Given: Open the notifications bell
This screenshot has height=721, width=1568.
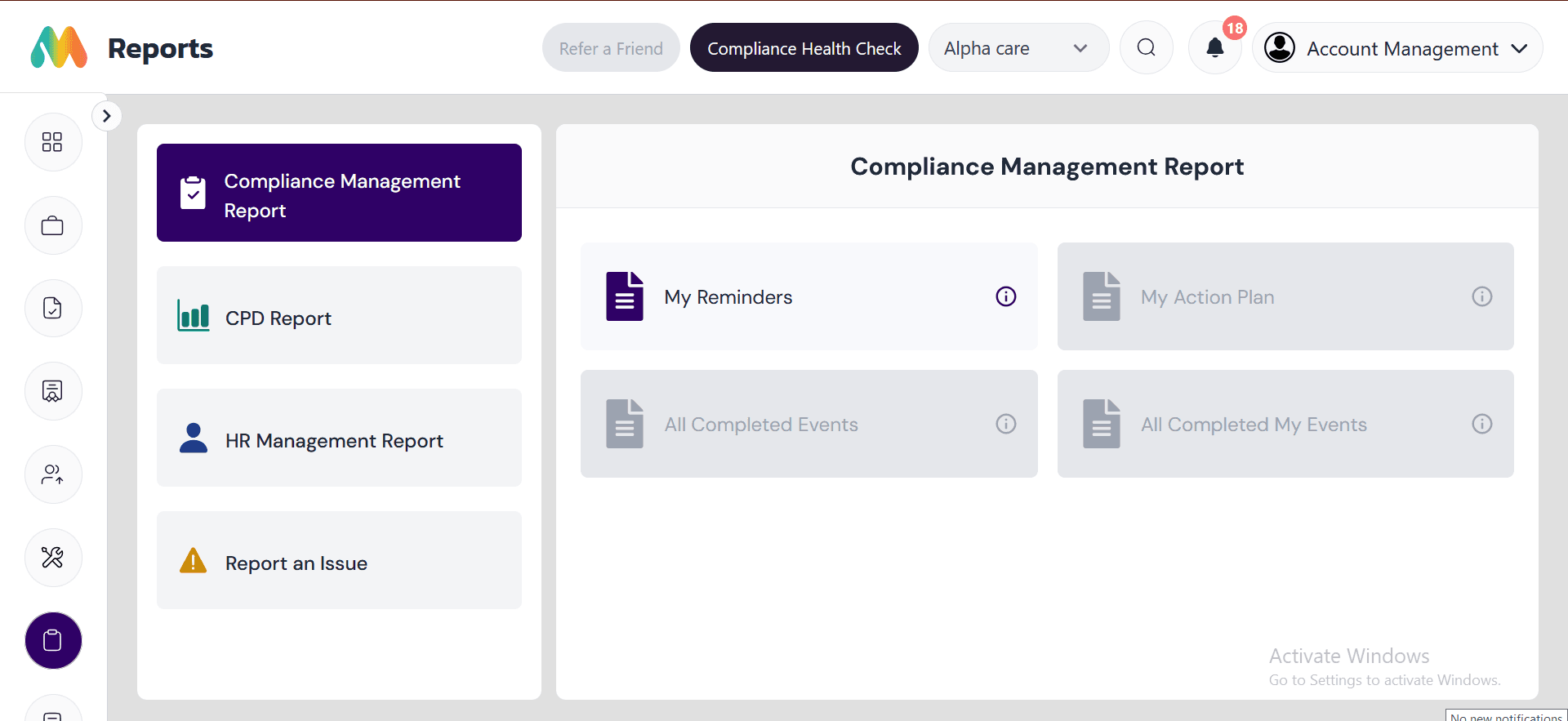Looking at the screenshot, I should pyautogui.click(x=1214, y=48).
